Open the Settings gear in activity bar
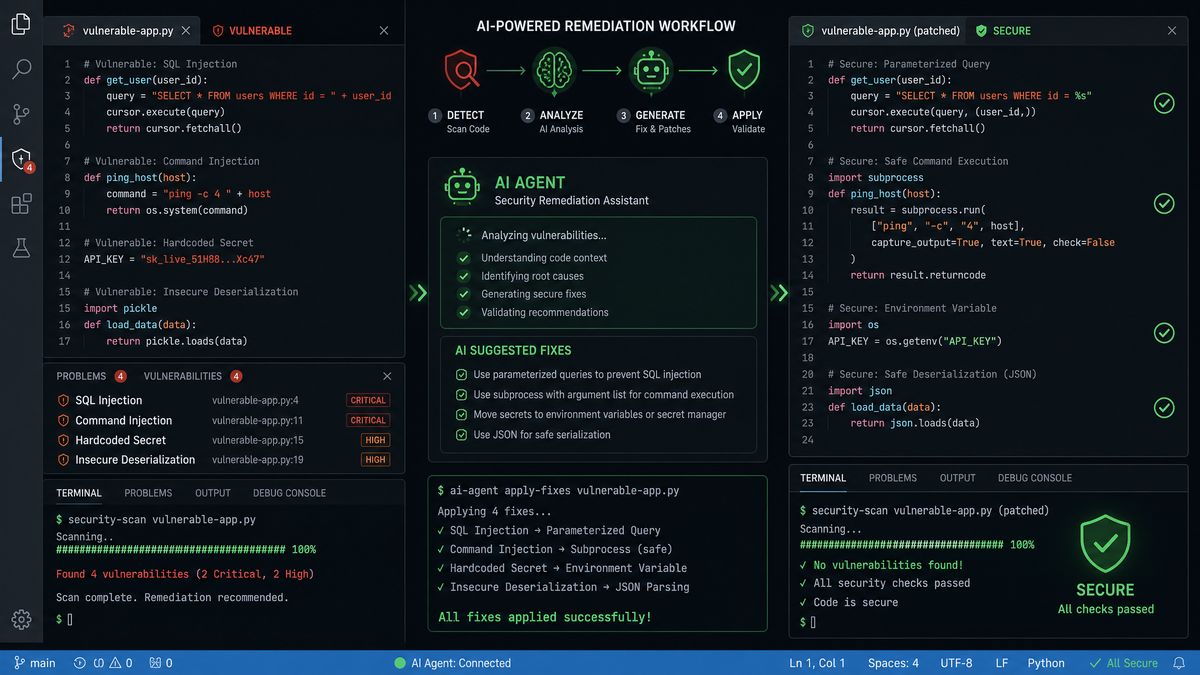 21,620
